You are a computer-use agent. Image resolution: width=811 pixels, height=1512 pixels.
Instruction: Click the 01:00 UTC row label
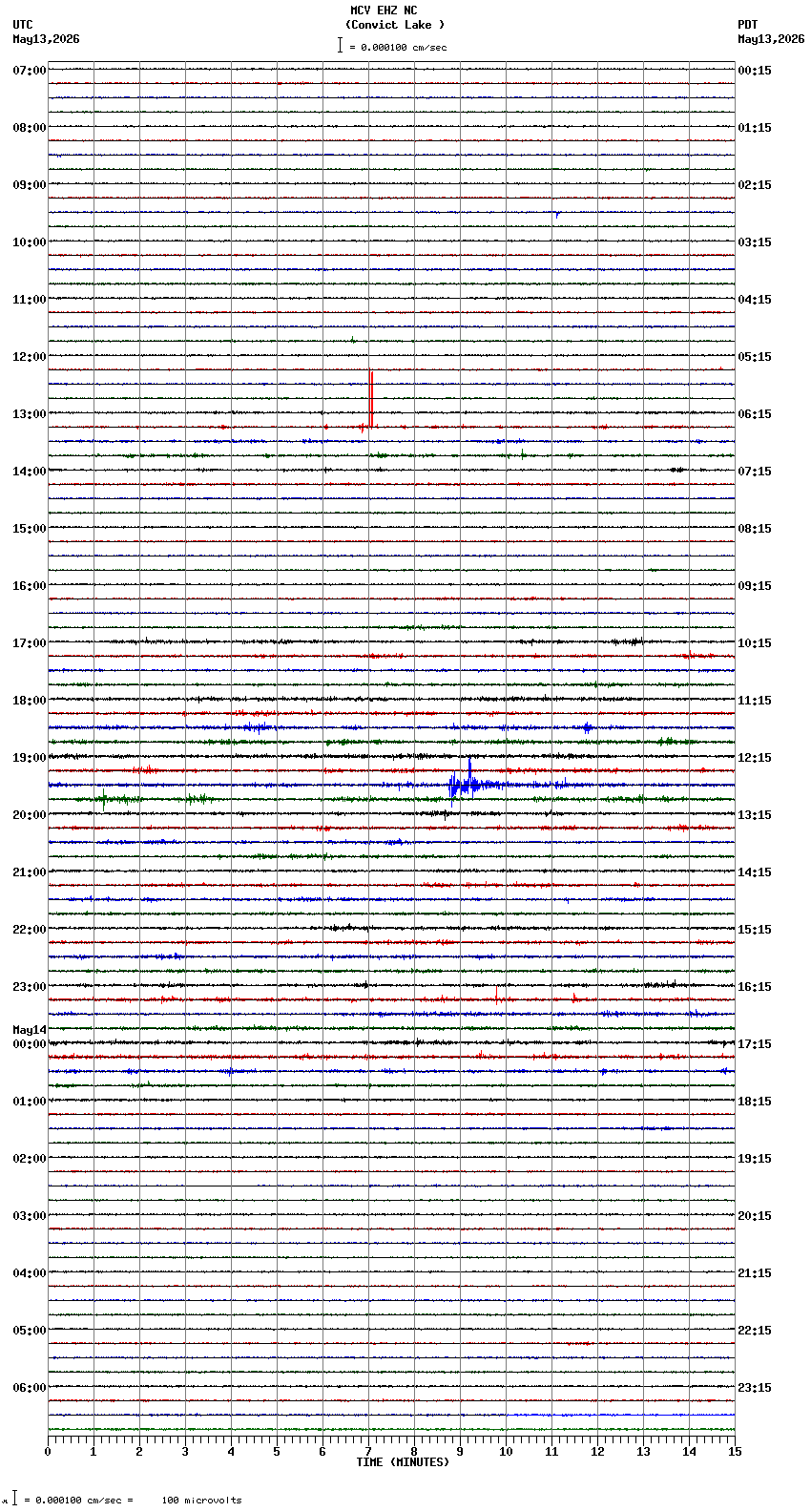coord(30,1102)
